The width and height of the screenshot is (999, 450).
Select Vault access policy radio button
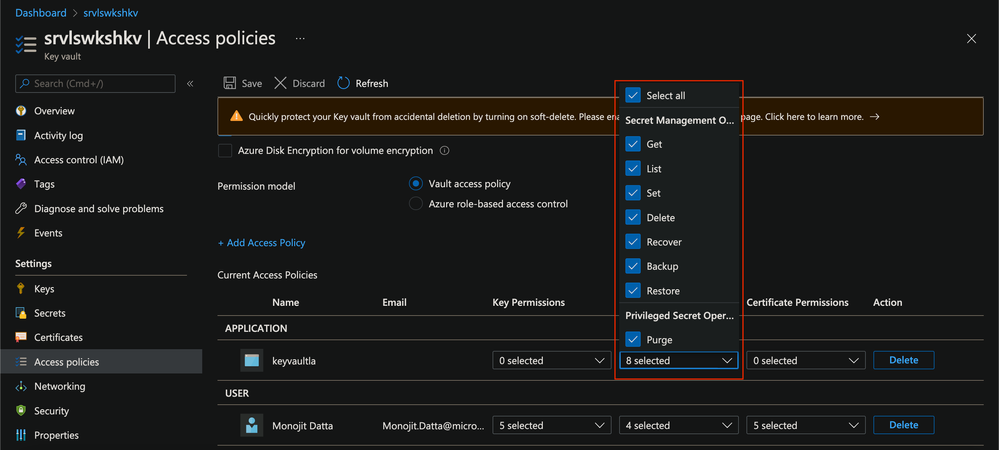click(415, 184)
